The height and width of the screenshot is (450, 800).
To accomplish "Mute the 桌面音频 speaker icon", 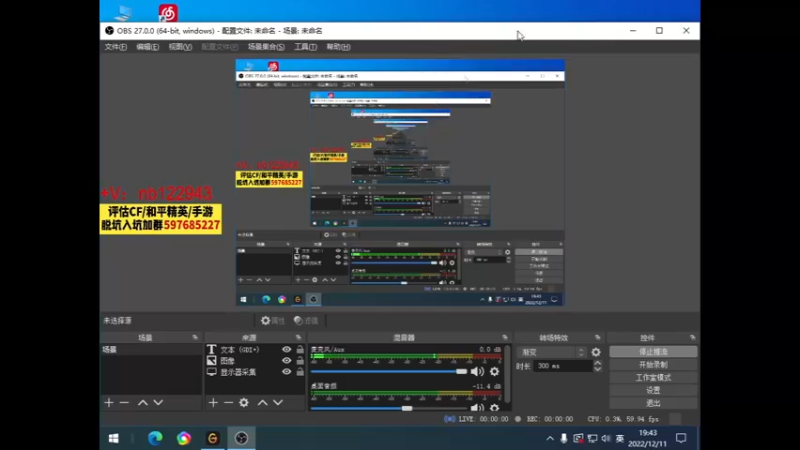I will (x=477, y=408).
